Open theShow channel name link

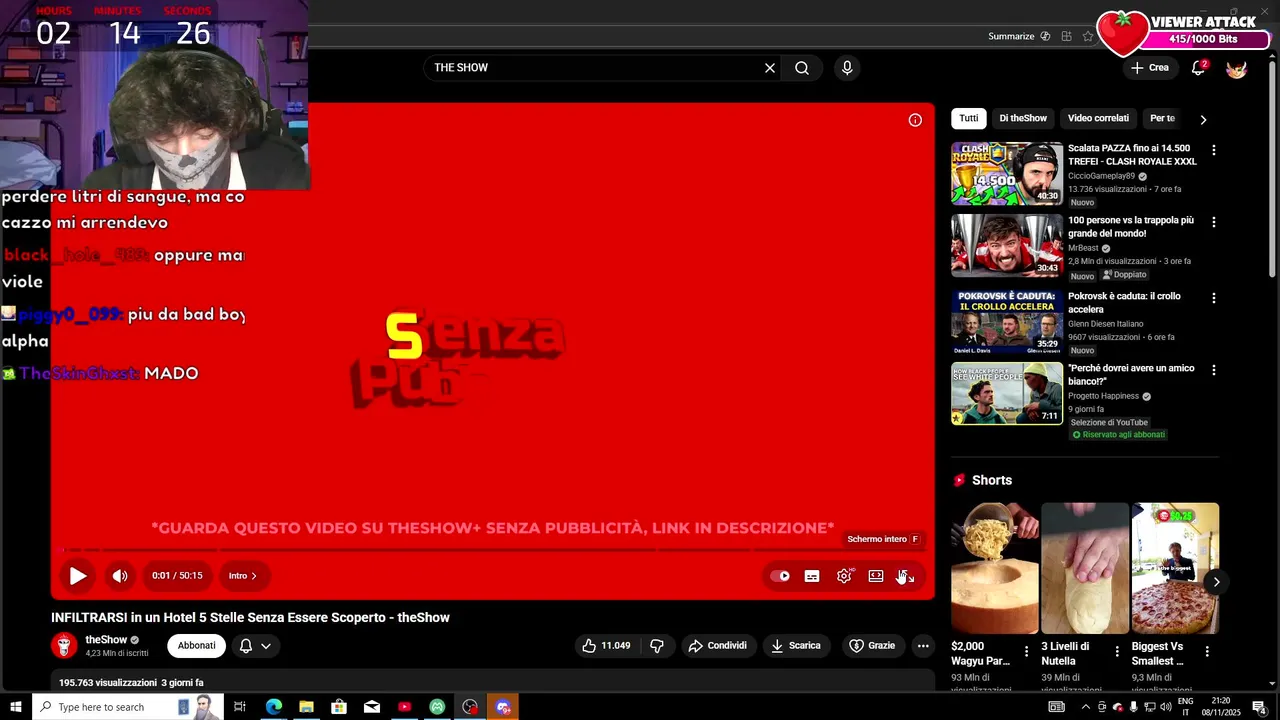(106, 640)
